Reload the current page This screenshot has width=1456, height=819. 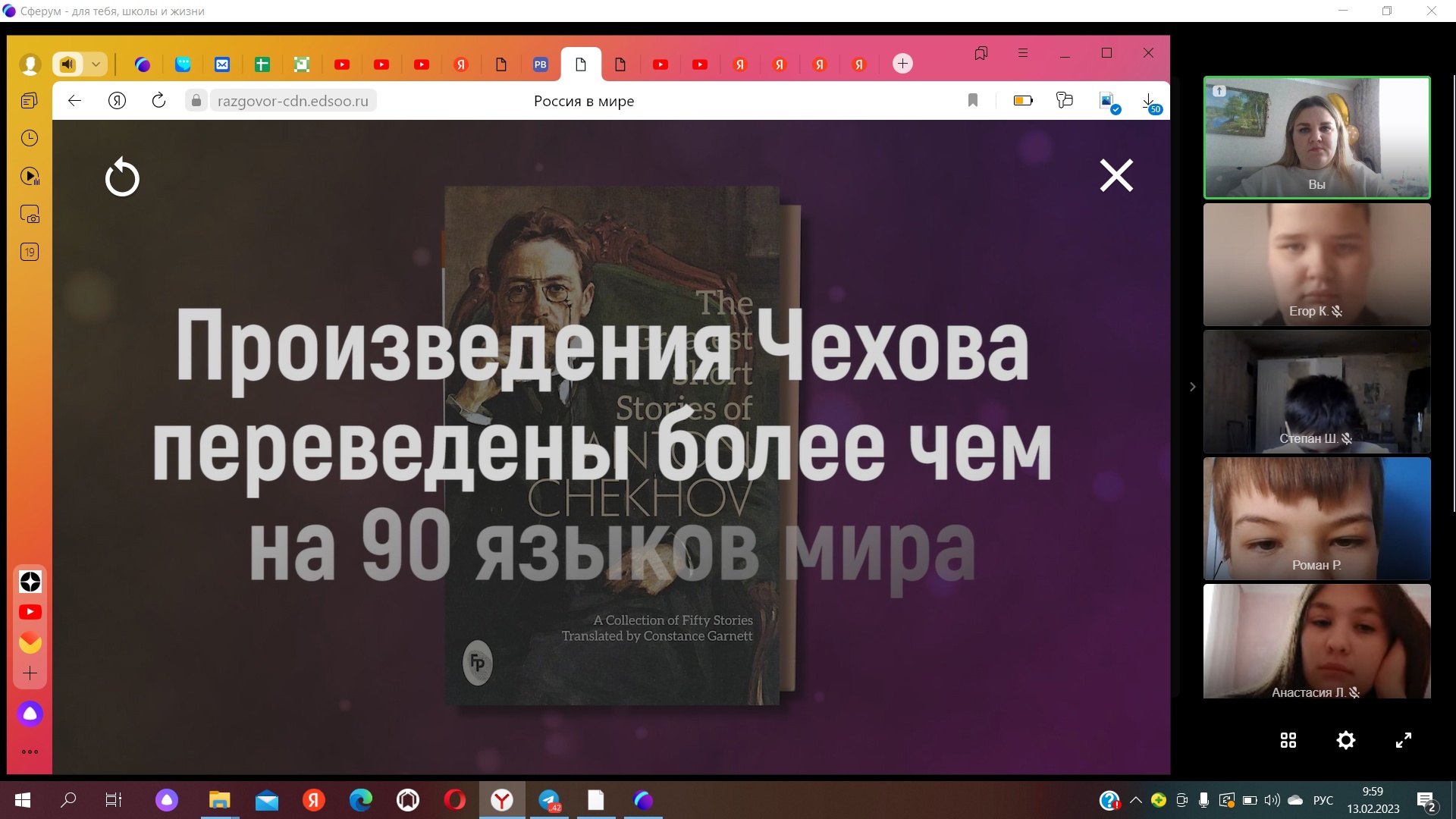[x=158, y=100]
